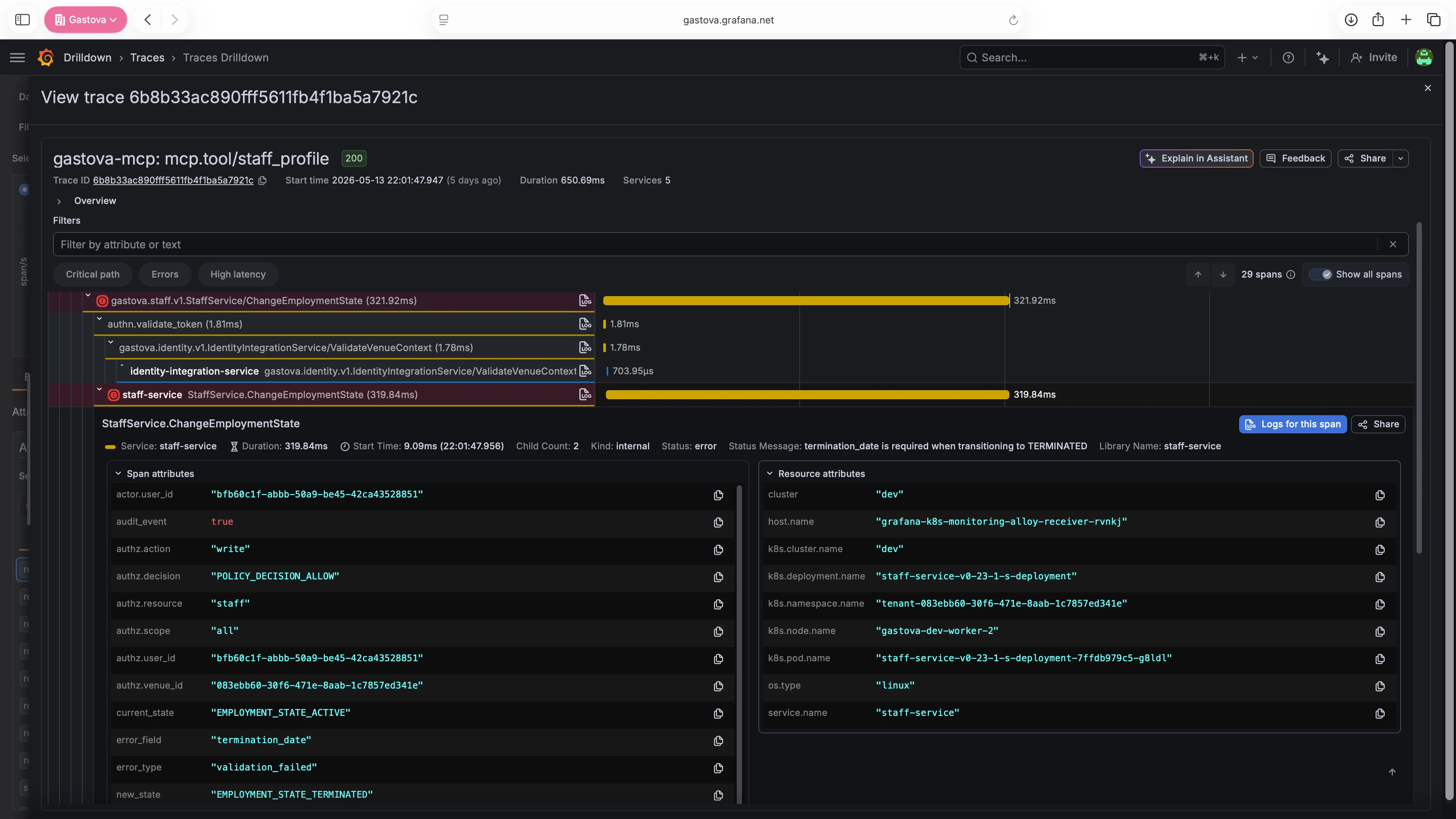Toggle the High latency filter
Viewport: 1456px width, 819px height.
tap(238, 274)
